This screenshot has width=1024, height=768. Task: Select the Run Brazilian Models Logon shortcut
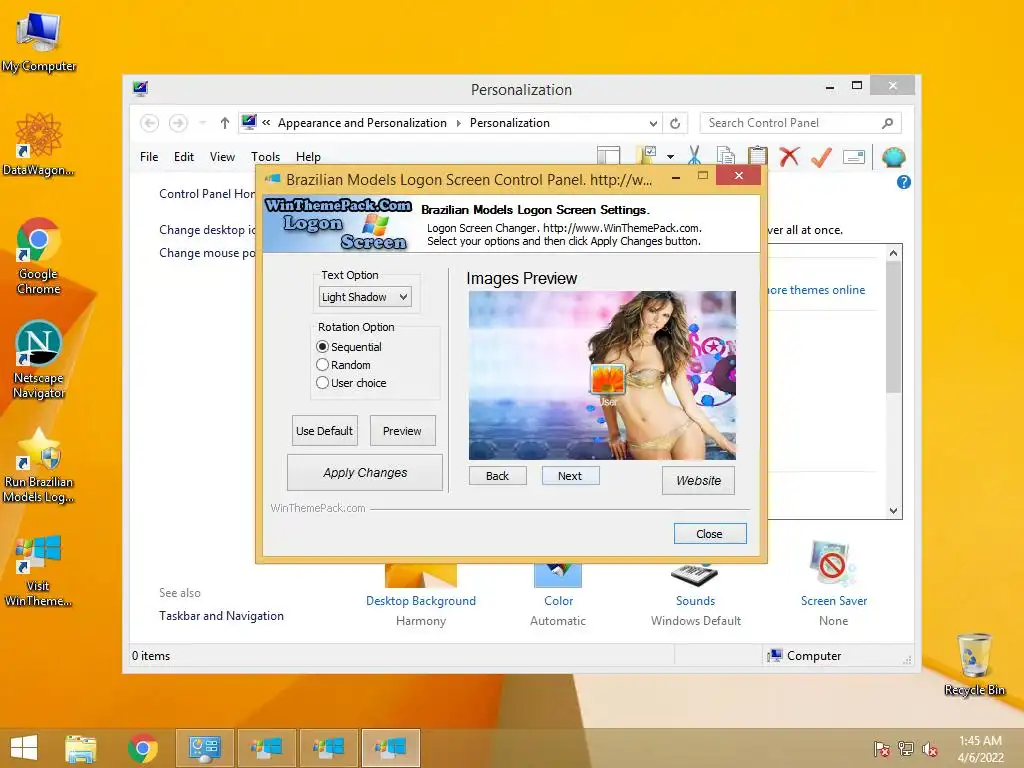pyautogui.click(x=39, y=465)
